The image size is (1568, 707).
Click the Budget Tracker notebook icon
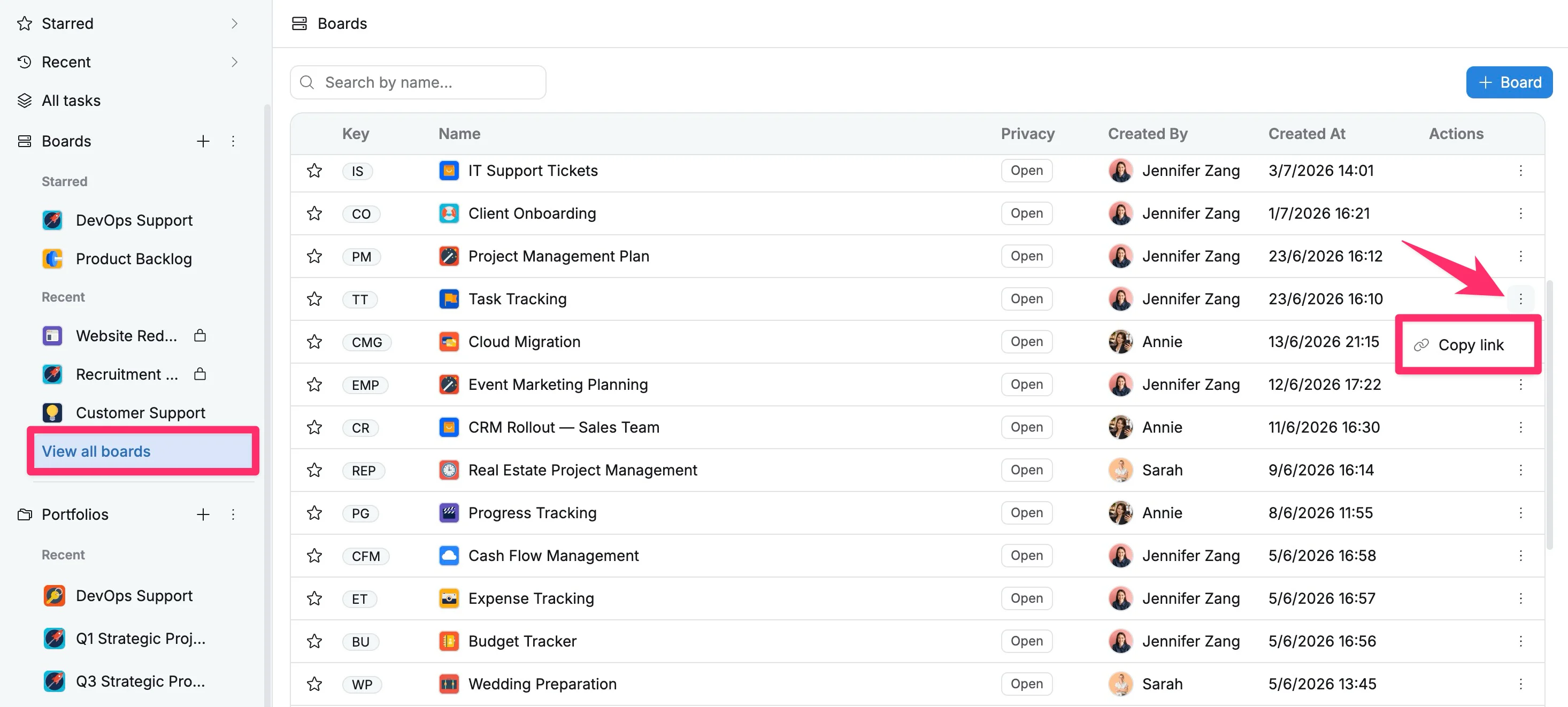(449, 641)
